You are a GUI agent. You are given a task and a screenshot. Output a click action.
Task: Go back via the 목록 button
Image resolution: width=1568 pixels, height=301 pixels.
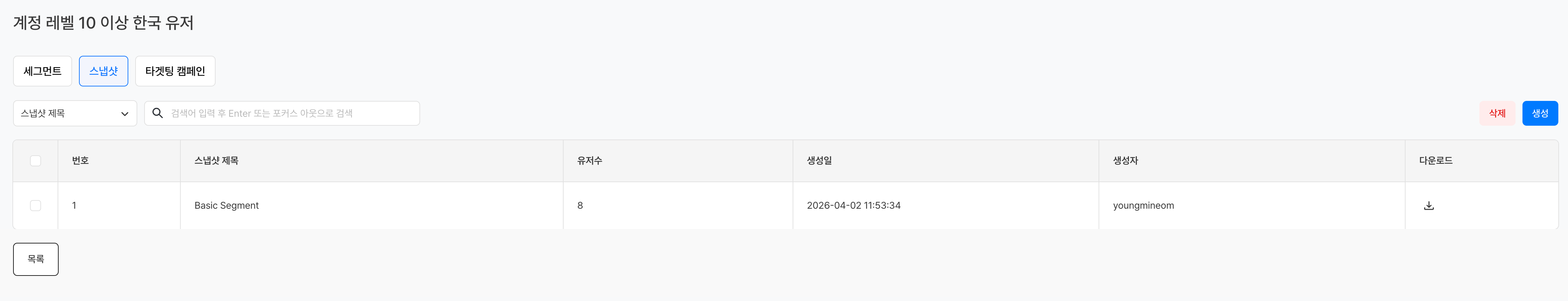[x=36, y=259]
